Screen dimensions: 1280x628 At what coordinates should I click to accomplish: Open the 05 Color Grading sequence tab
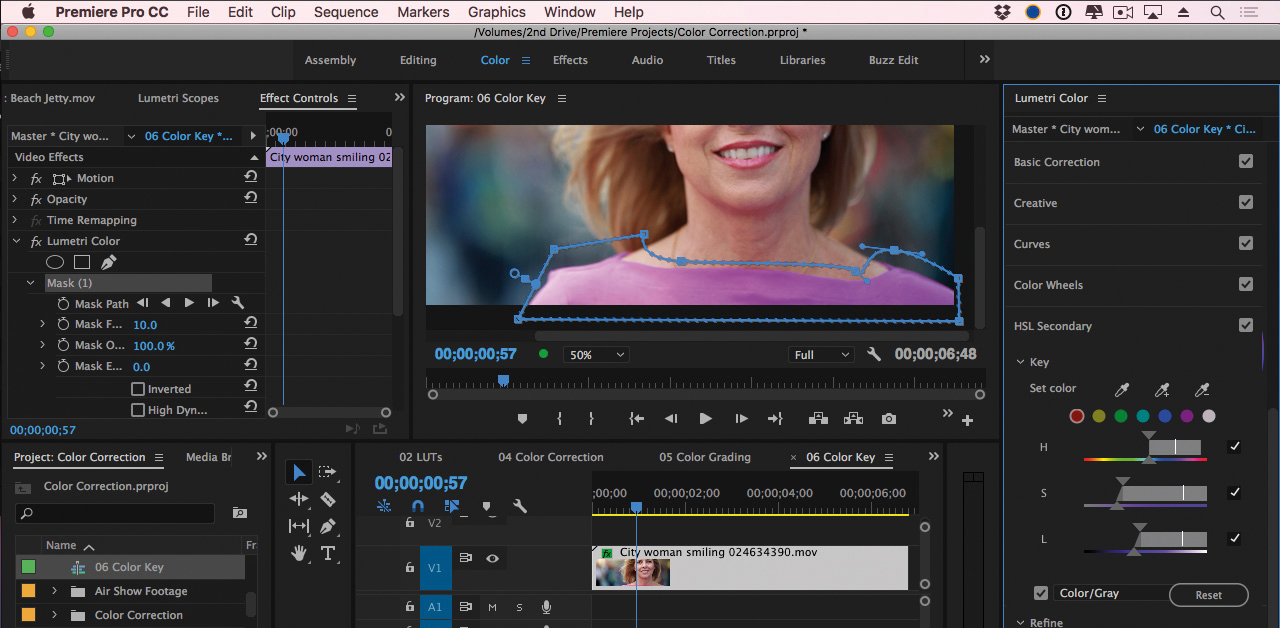click(x=705, y=457)
